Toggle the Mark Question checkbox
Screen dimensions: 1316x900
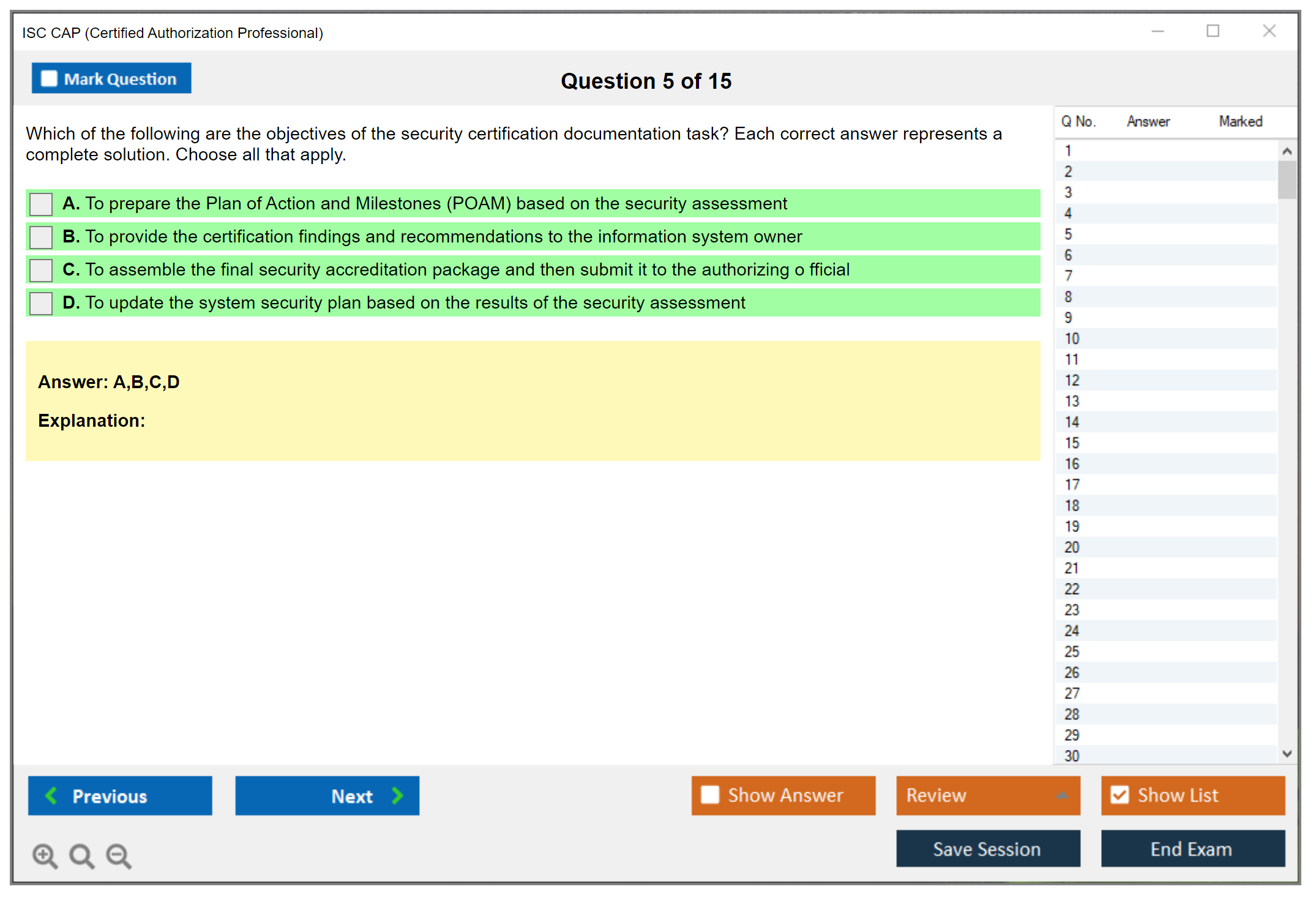click(x=49, y=79)
